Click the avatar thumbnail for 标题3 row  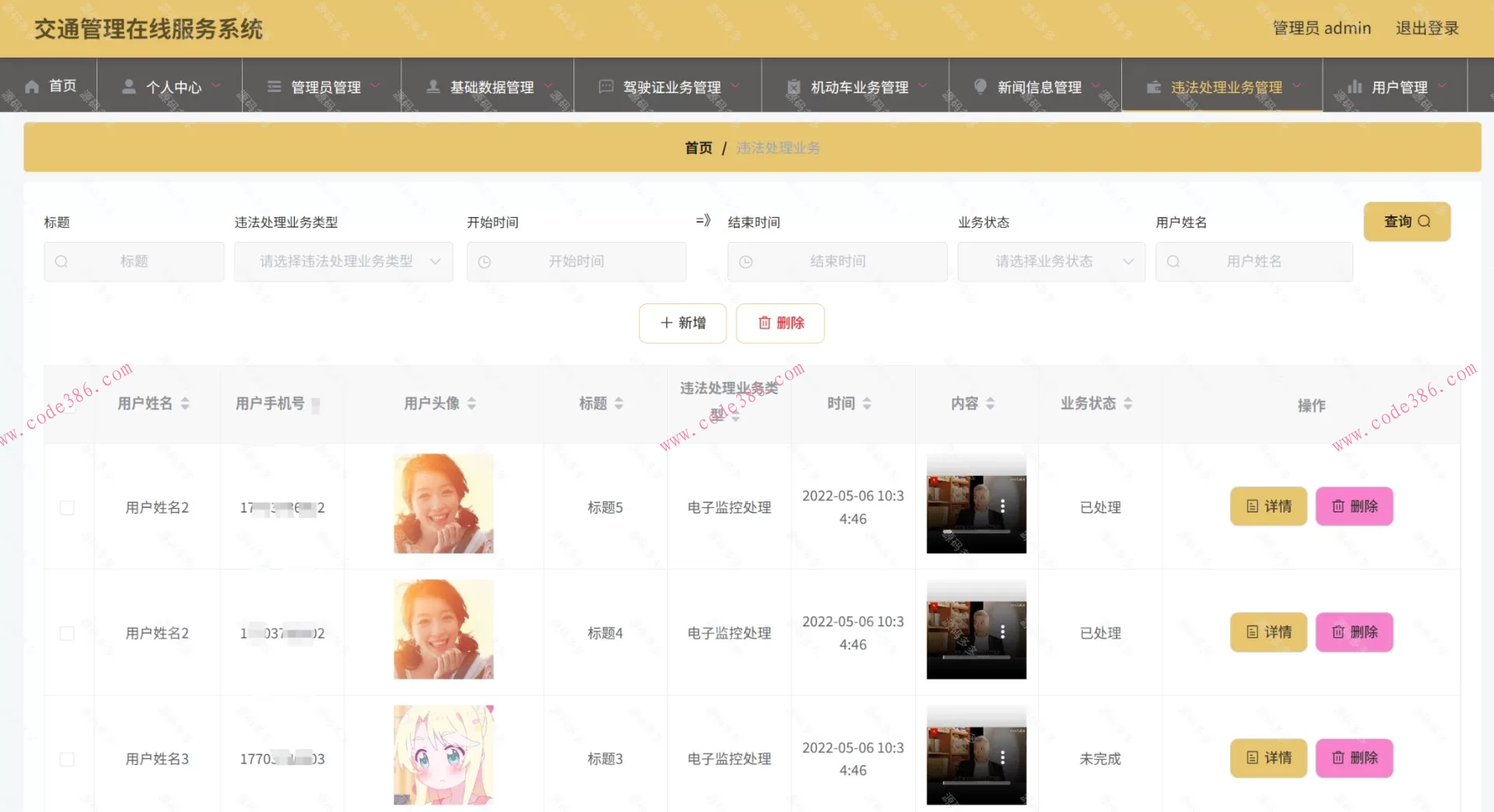point(444,755)
